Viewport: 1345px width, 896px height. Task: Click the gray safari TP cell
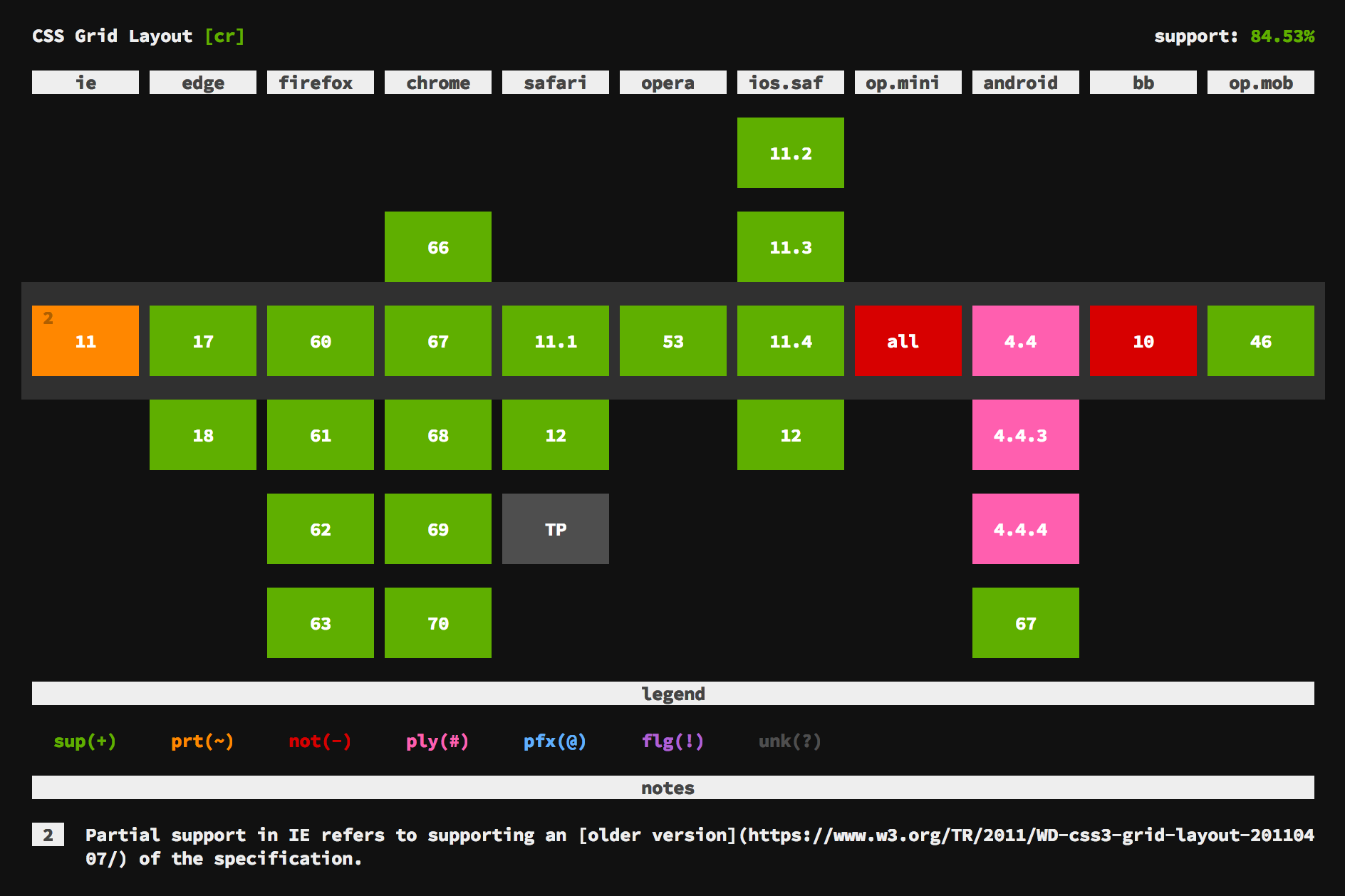pos(556,528)
